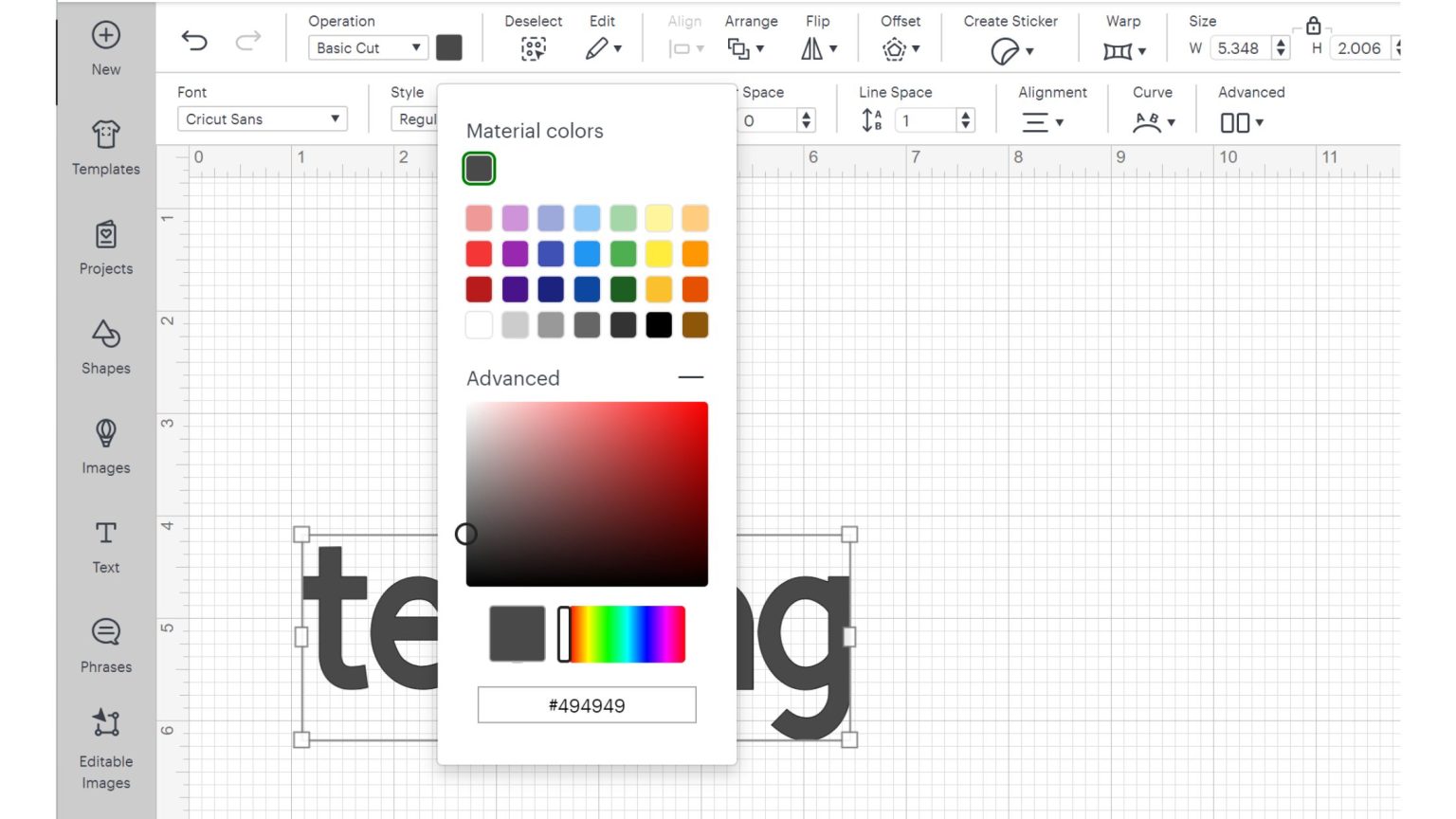Screen dimensions: 1456x819
Task: Open the Warp options
Action: (x=1124, y=50)
